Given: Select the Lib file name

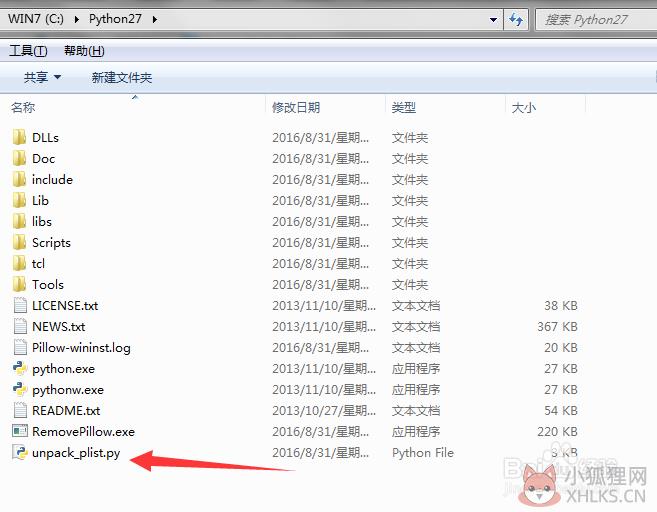Looking at the screenshot, I should (40, 201).
